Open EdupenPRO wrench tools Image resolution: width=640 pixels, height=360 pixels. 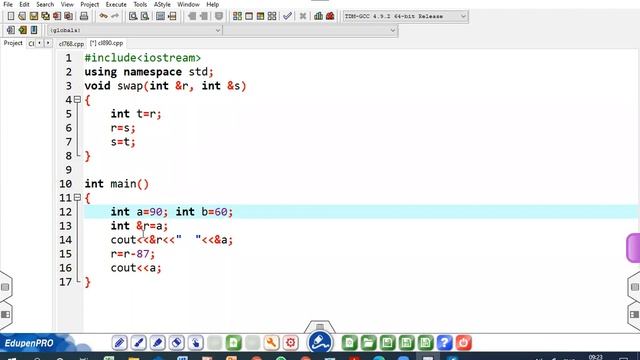pos(271,343)
